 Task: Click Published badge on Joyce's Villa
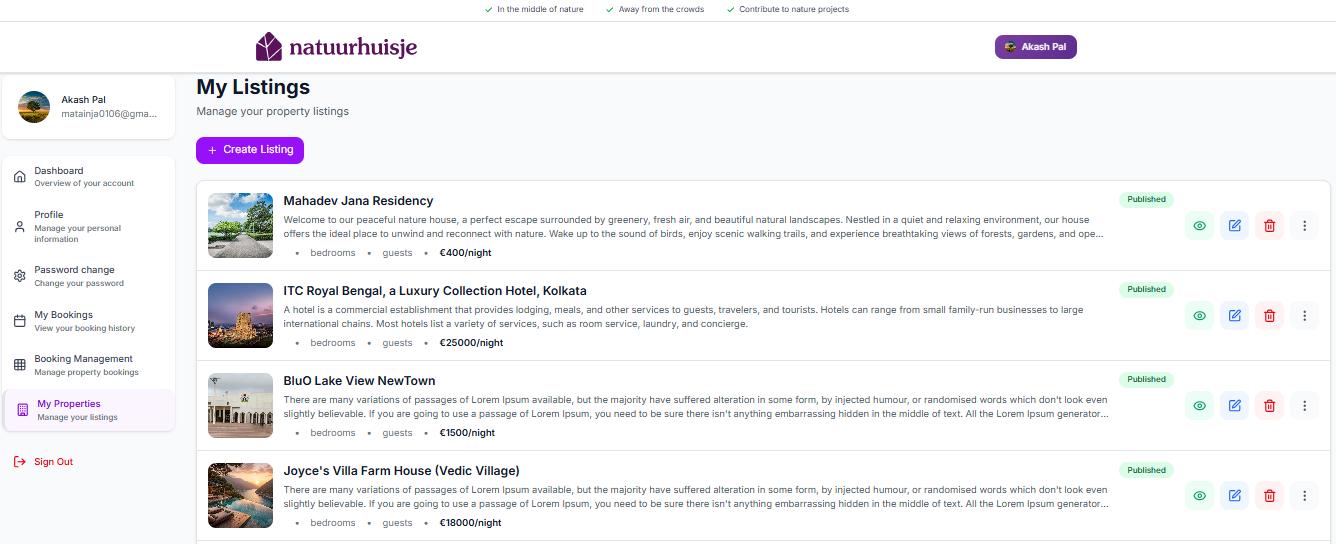click(x=1146, y=470)
